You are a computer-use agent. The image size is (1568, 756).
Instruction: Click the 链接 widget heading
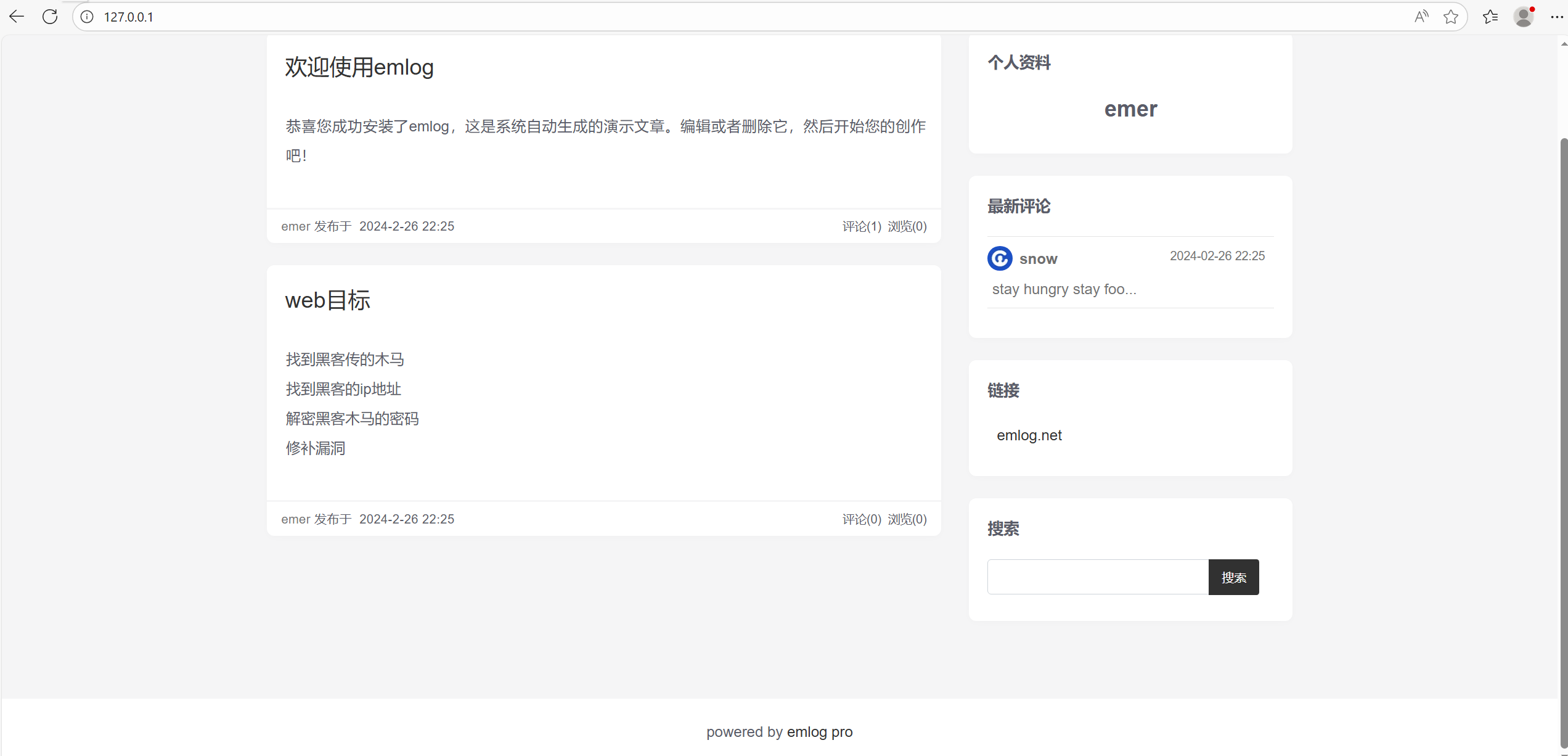[x=1003, y=390]
